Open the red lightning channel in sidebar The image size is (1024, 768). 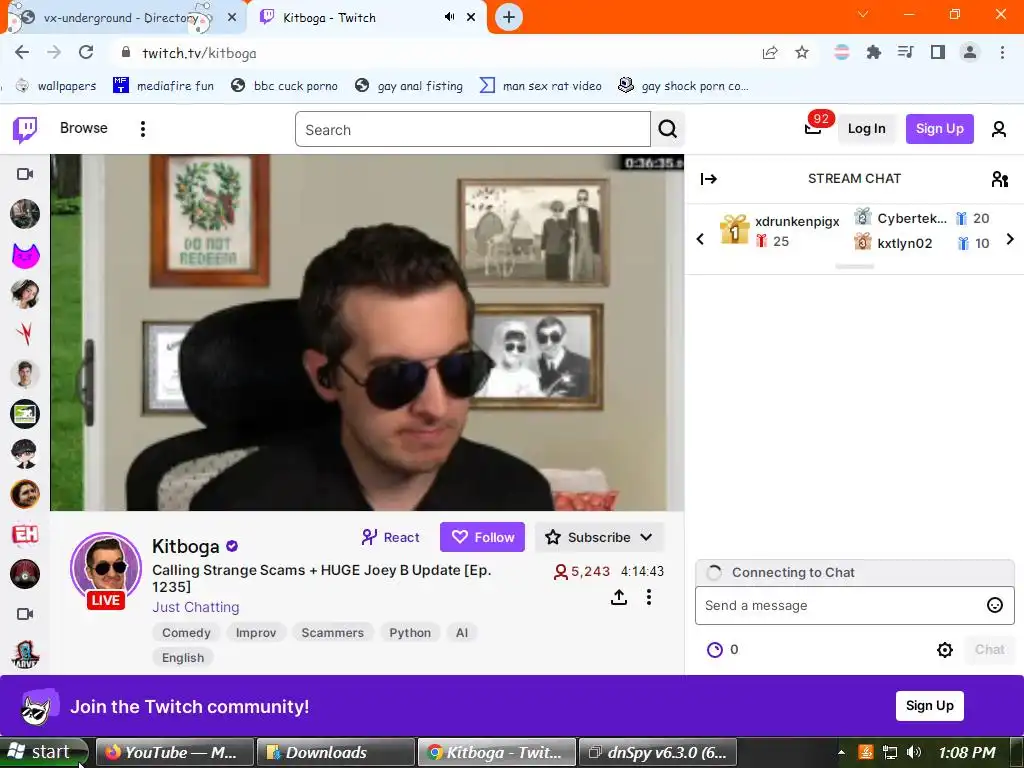click(x=25, y=334)
